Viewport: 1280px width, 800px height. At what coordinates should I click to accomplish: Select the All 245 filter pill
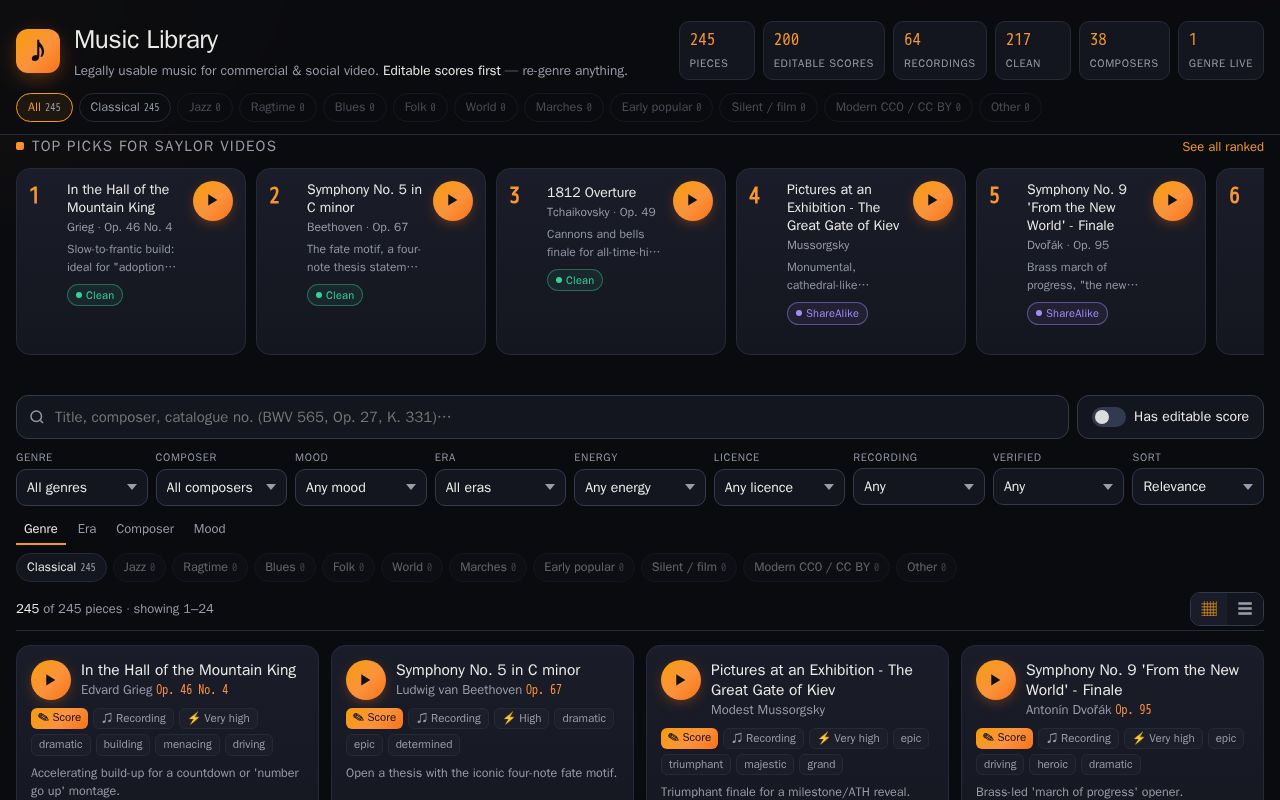pos(44,107)
